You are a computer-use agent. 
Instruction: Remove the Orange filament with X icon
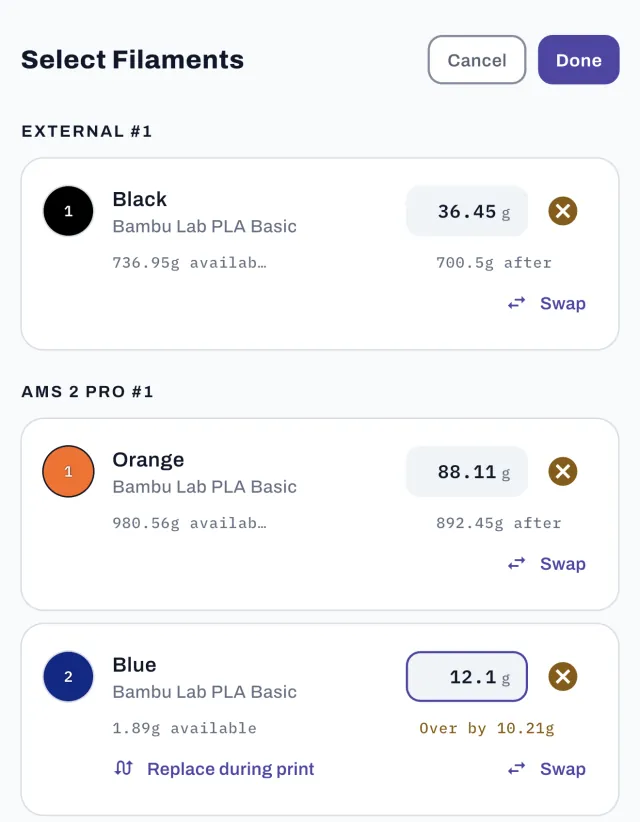(562, 471)
